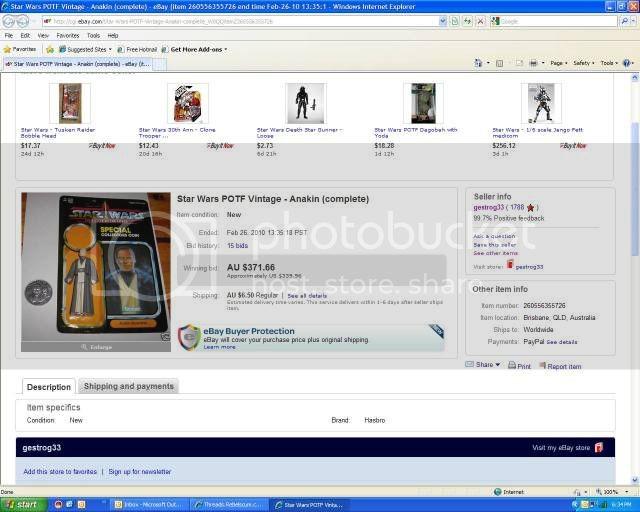This screenshot has width=640, height=512.
Task: Open the Tools command bar dropdown
Action: click(609, 63)
